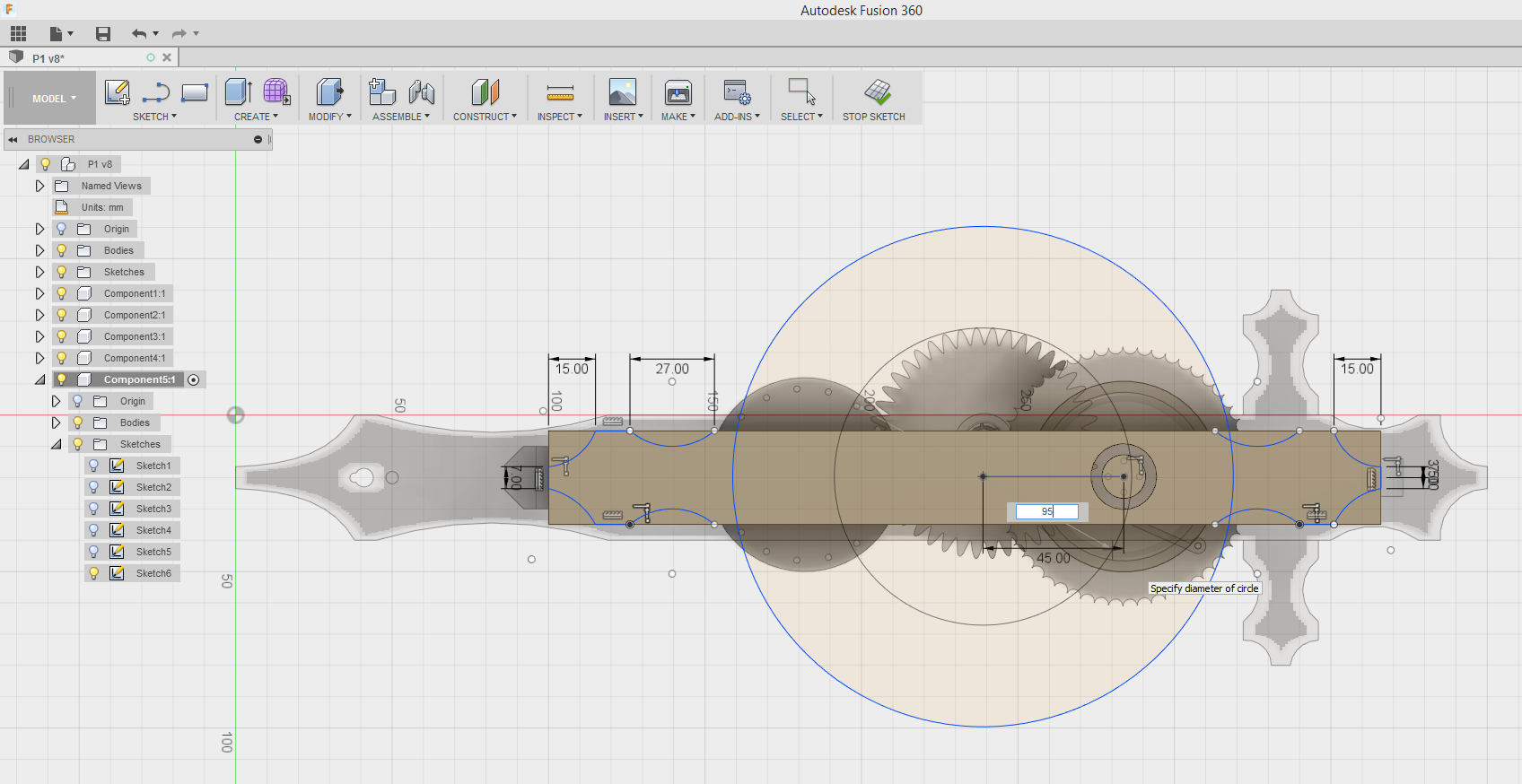The image size is (1522, 784).
Task: Save the document with the disk icon
Action: (x=103, y=34)
